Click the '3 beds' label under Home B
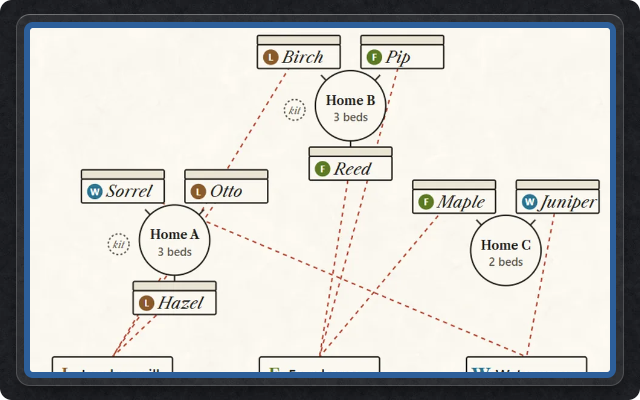Image resolution: width=640 pixels, height=400 pixels. click(x=351, y=117)
